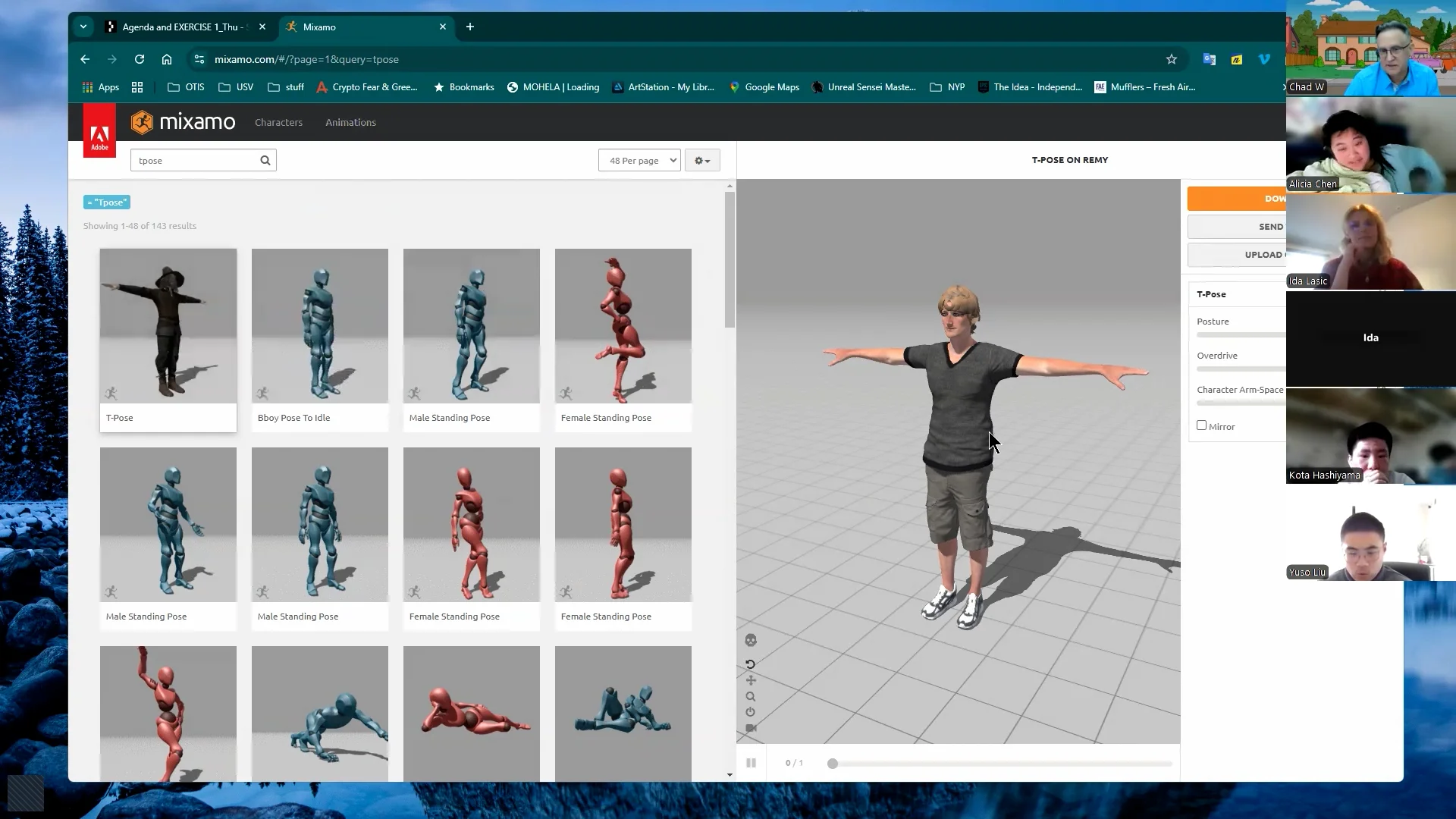Expand the browser tab list chevron
Image resolution: width=1456 pixels, height=819 pixels.
pos(83,27)
